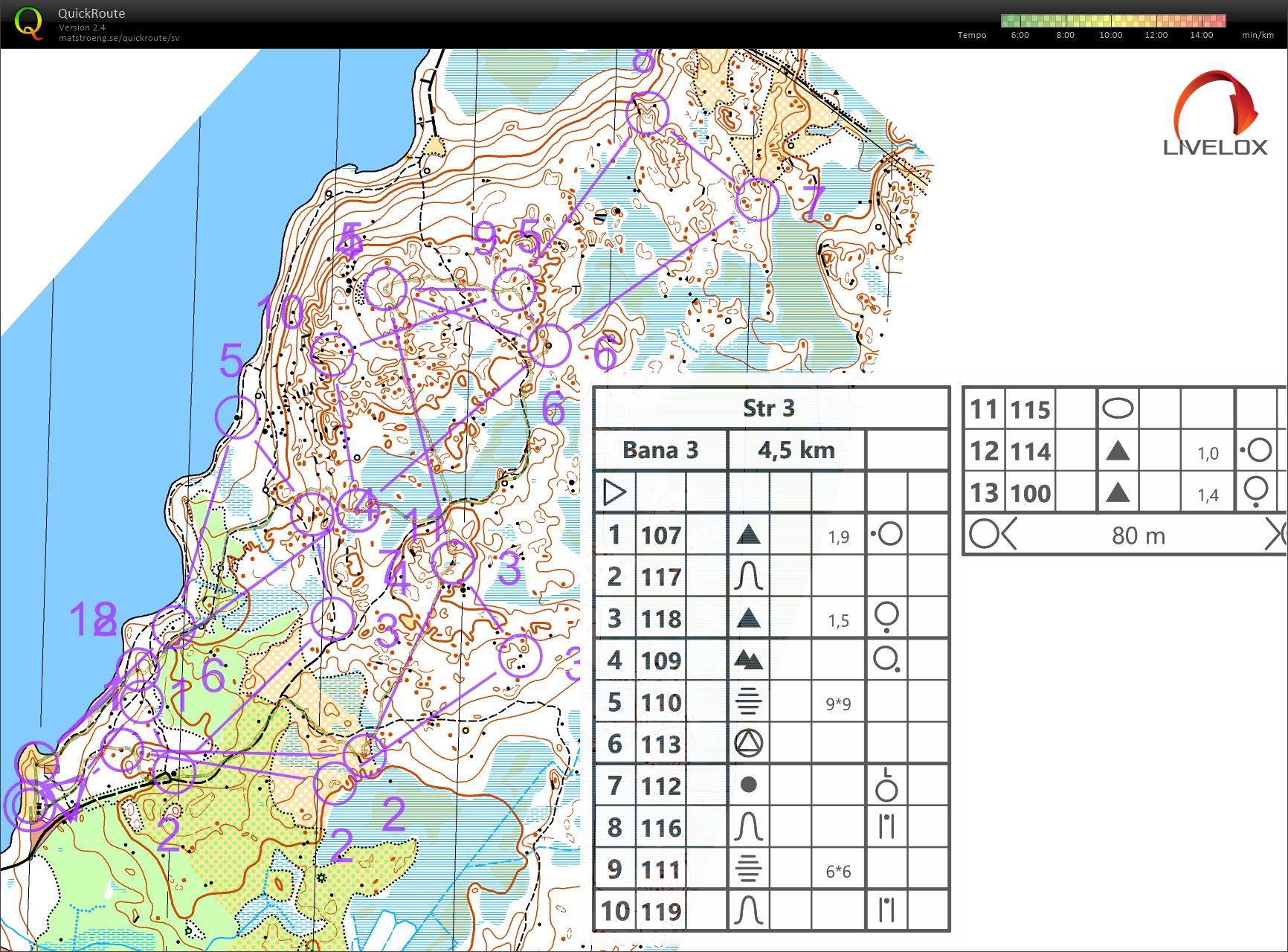
Task: Click the '1,9' boulder height value
Action: [838, 536]
